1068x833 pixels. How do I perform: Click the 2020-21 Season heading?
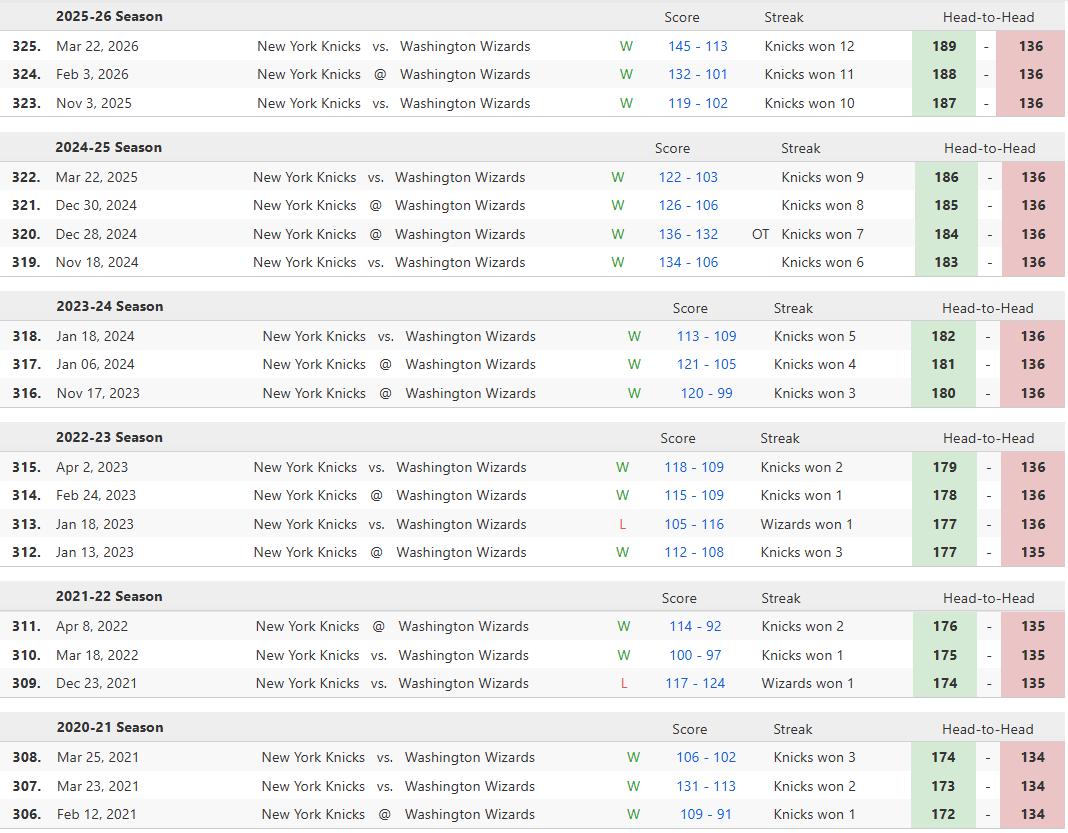[x=109, y=727]
